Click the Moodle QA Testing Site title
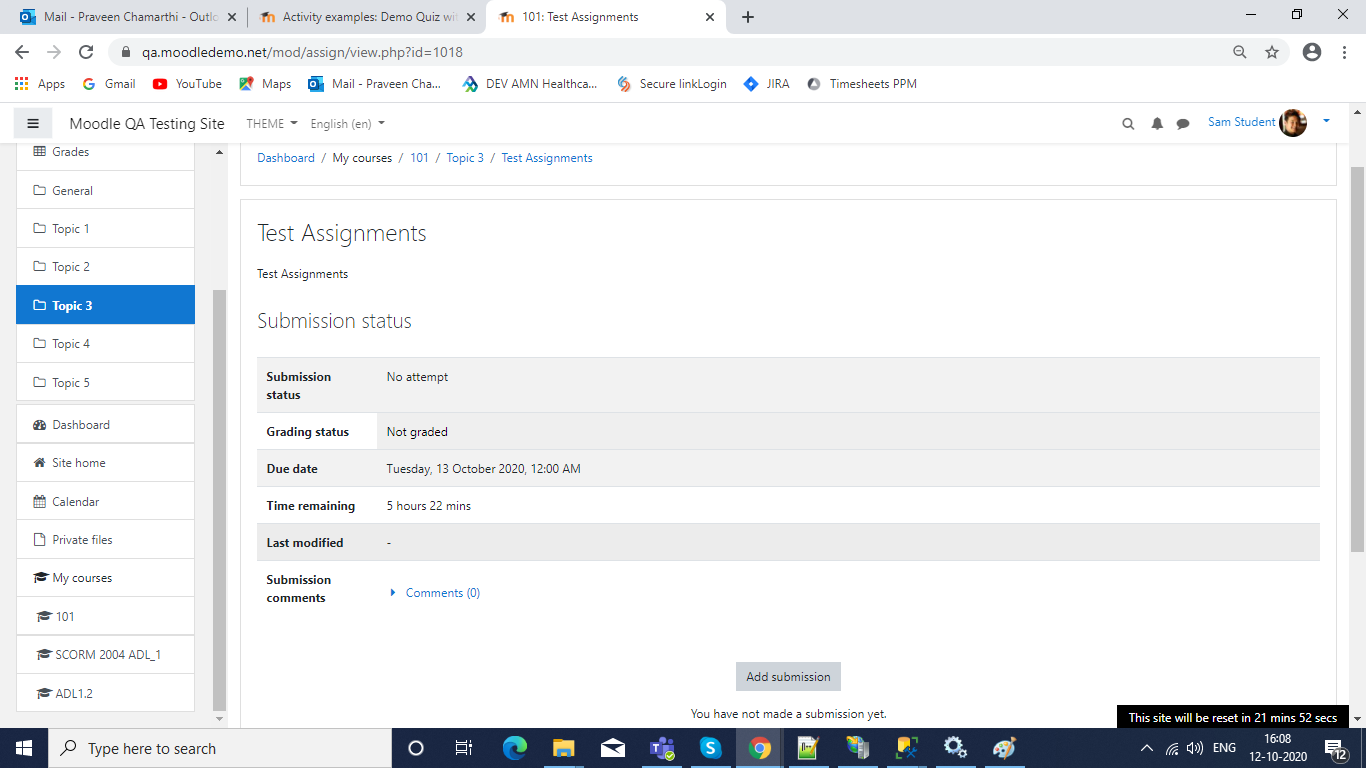This screenshot has width=1366, height=768. (x=147, y=124)
